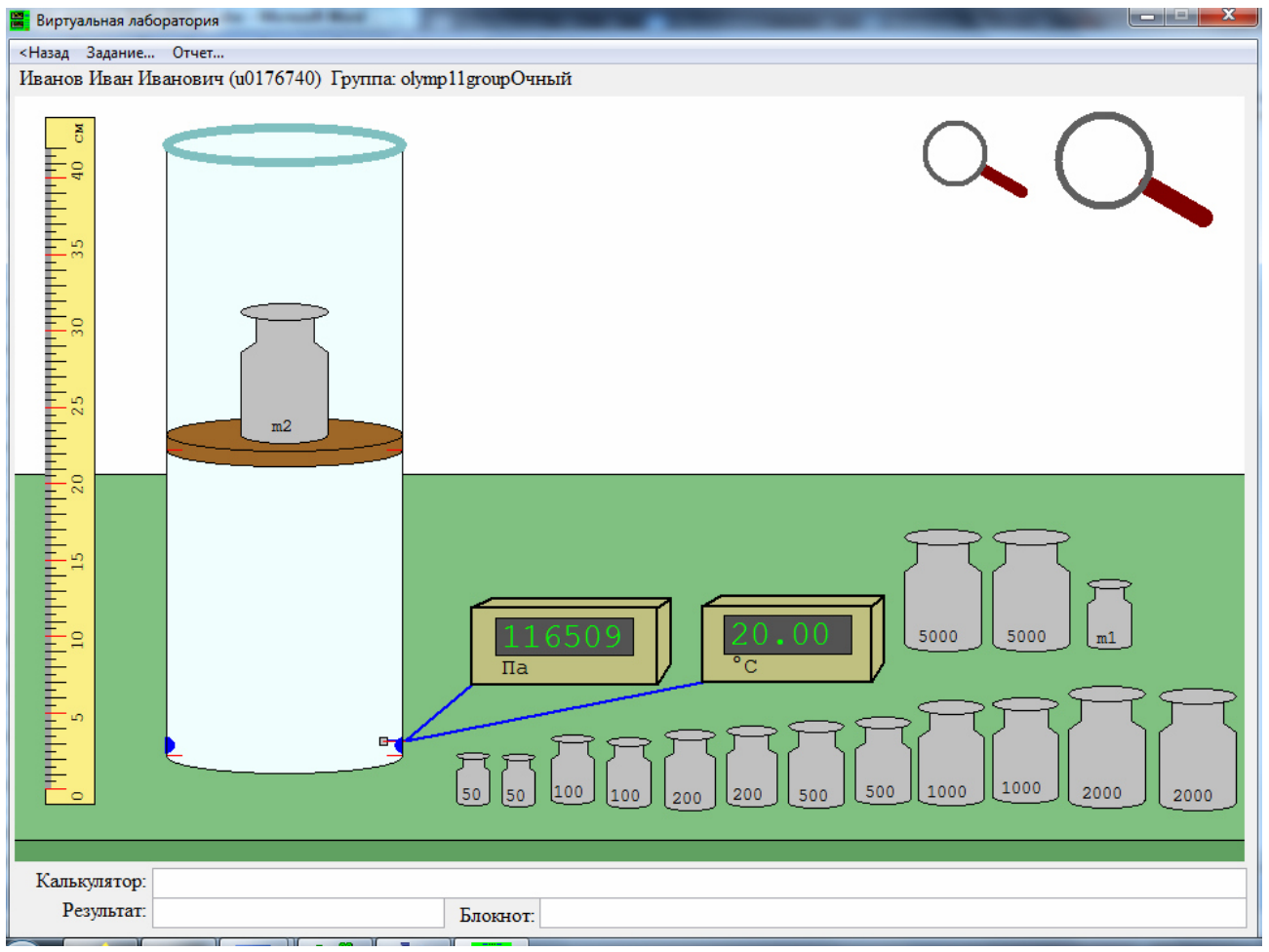
Task: Pick the leftmost 5000 weight
Action: [x=942, y=591]
